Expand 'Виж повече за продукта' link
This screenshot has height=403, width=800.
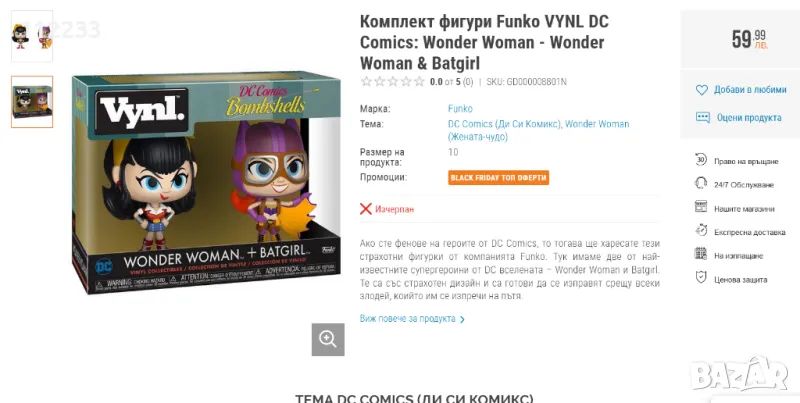click(412, 319)
